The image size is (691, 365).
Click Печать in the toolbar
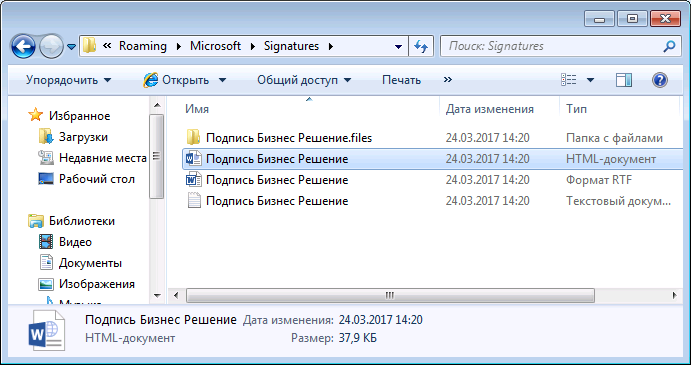click(x=401, y=80)
